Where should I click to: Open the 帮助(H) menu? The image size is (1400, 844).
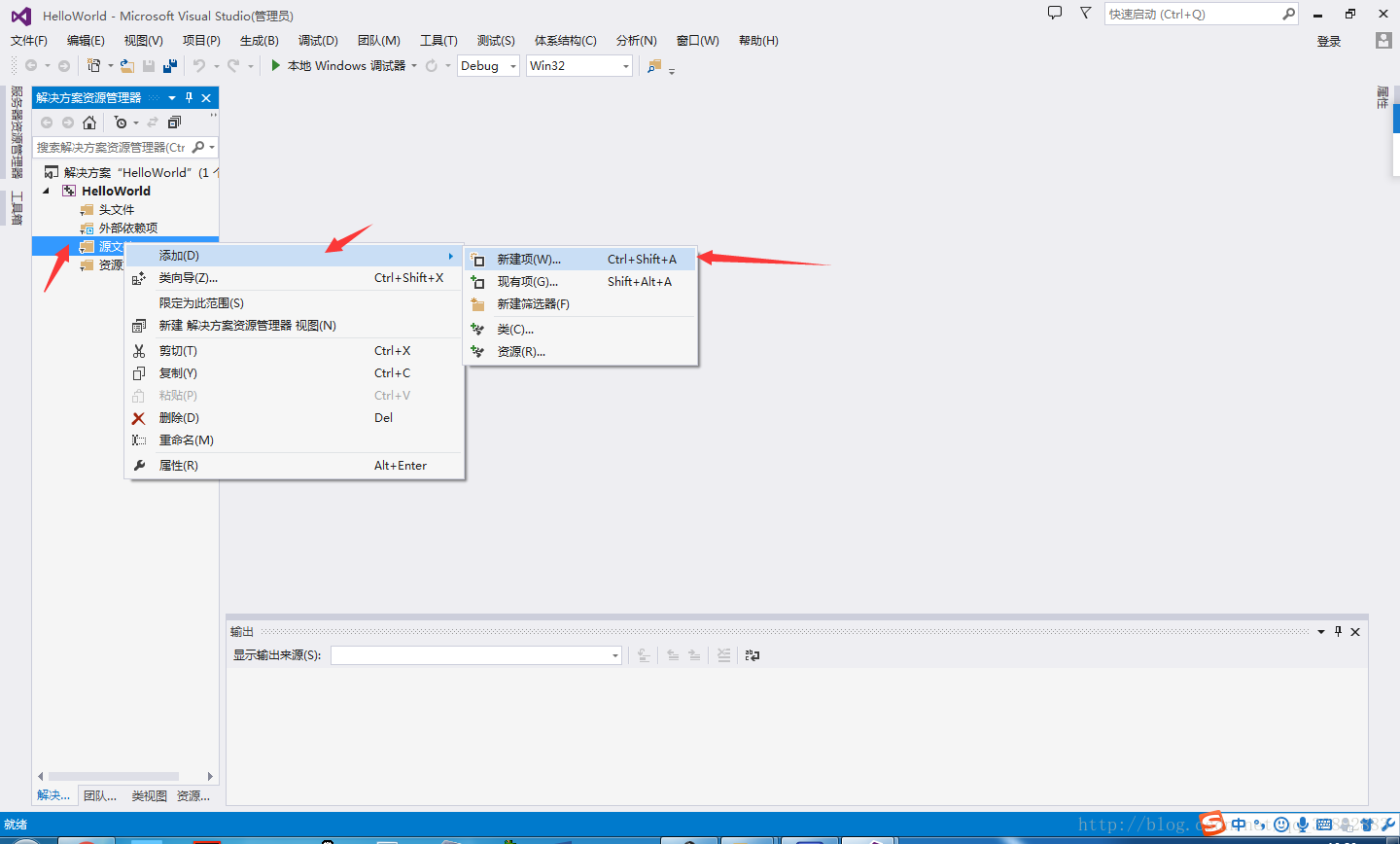point(758,40)
